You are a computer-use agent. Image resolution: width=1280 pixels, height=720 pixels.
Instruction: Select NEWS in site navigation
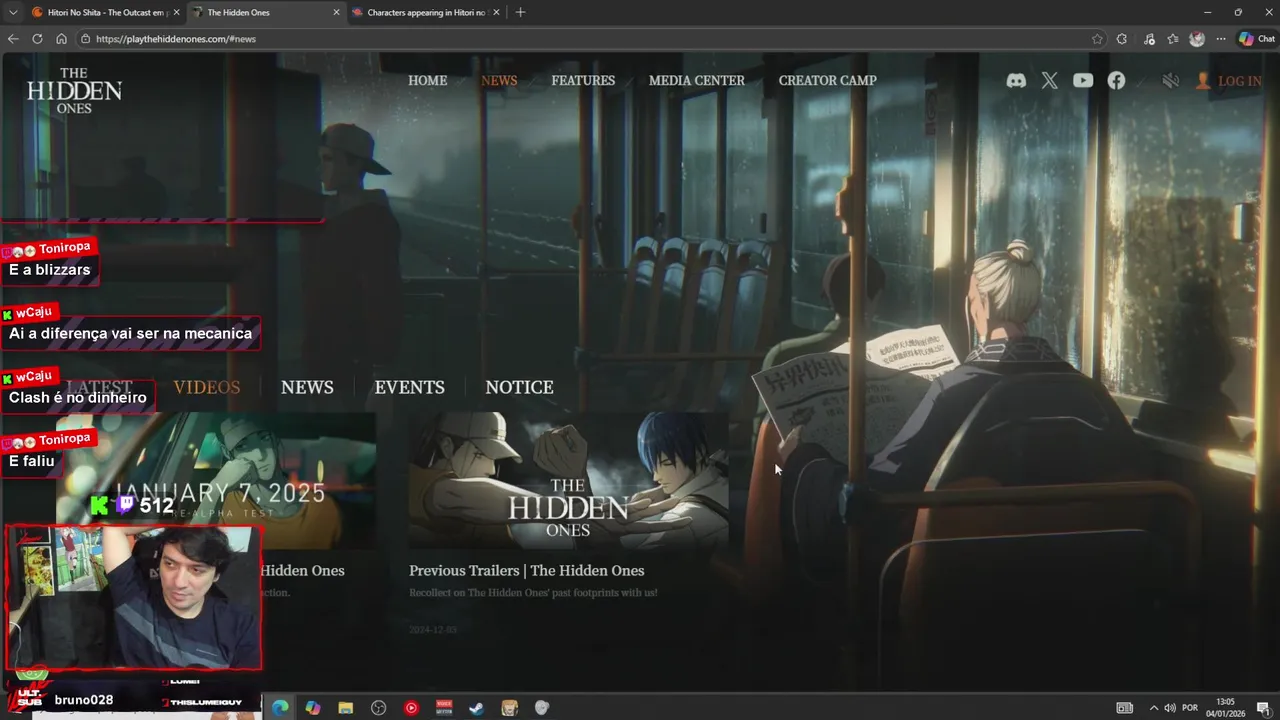(499, 81)
